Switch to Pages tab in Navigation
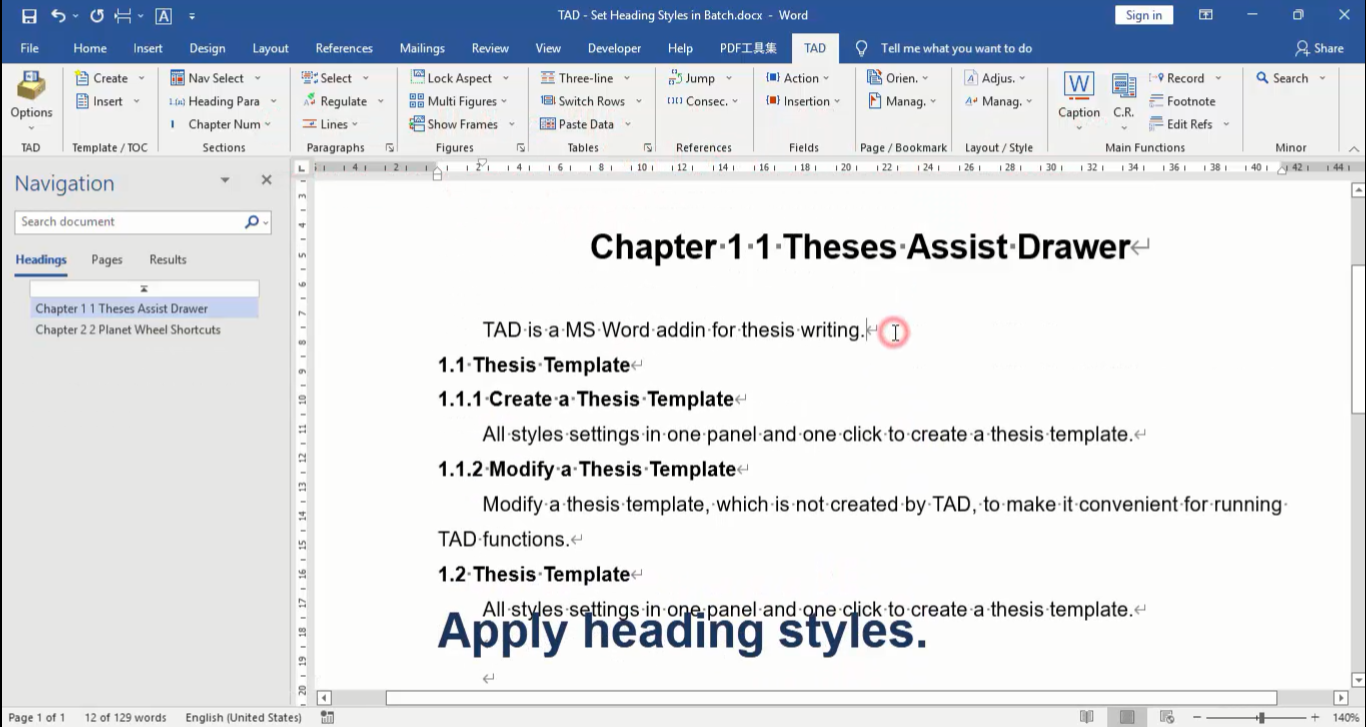 107,259
